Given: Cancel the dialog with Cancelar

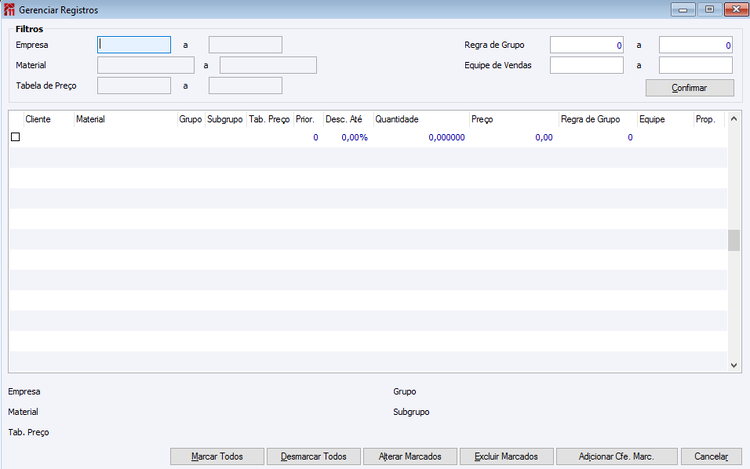Looking at the screenshot, I should [x=711, y=457].
